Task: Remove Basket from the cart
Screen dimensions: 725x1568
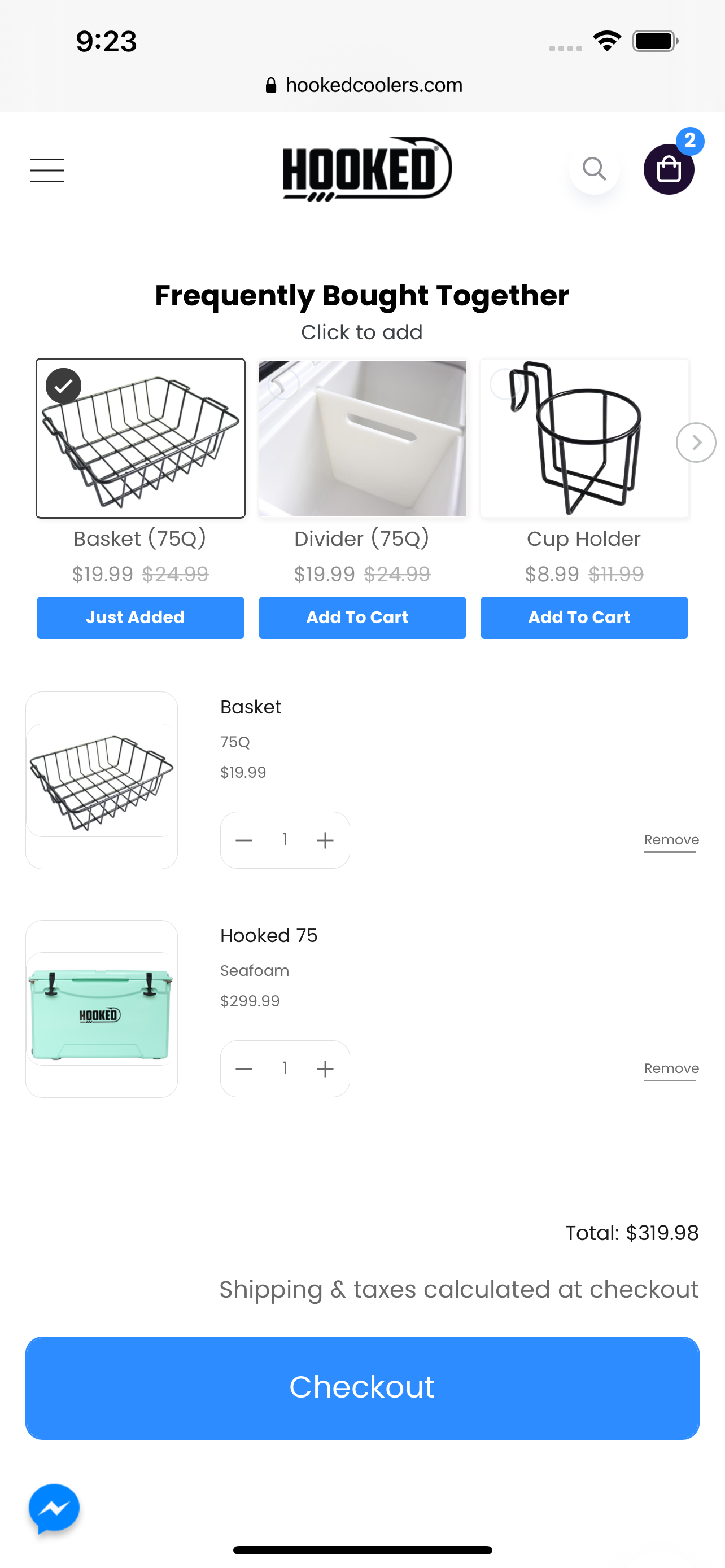Action: 671,840
